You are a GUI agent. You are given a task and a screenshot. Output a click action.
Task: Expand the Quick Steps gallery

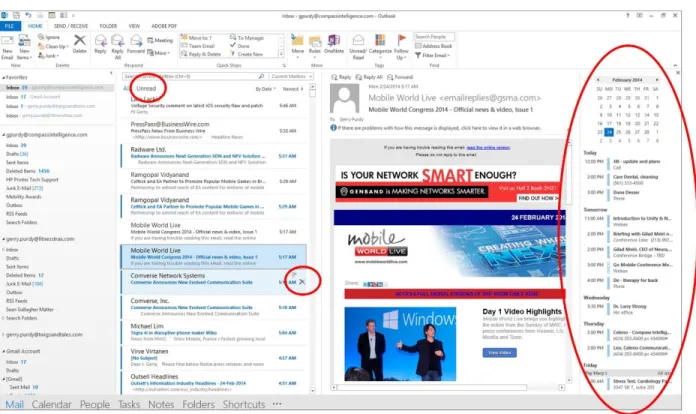[x=281, y=54]
